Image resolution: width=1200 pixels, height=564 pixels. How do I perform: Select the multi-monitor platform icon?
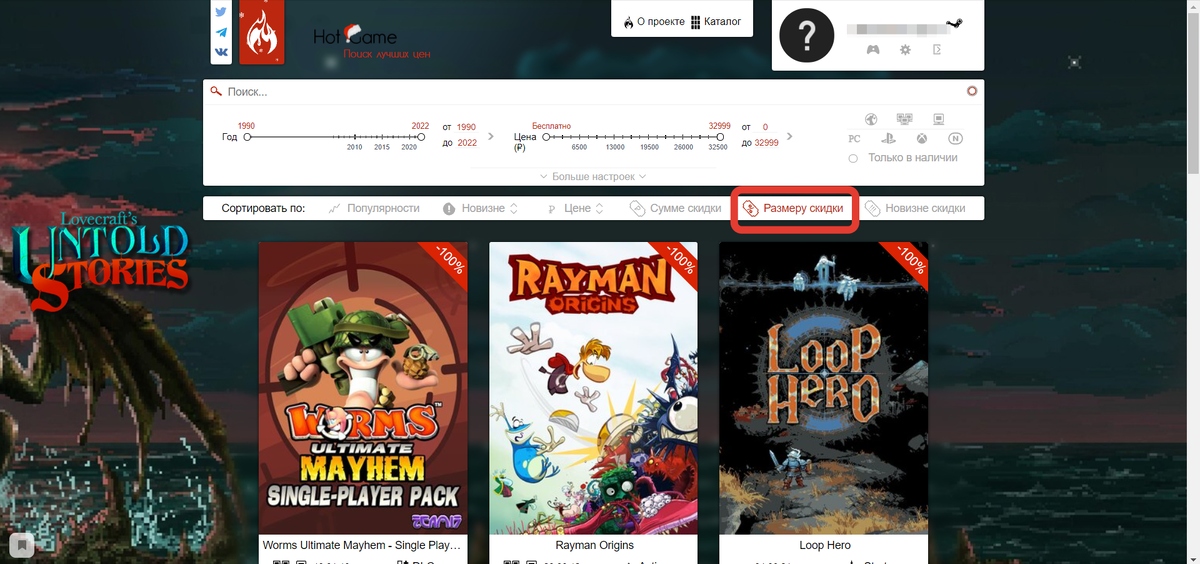pyautogui.click(x=904, y=119)
